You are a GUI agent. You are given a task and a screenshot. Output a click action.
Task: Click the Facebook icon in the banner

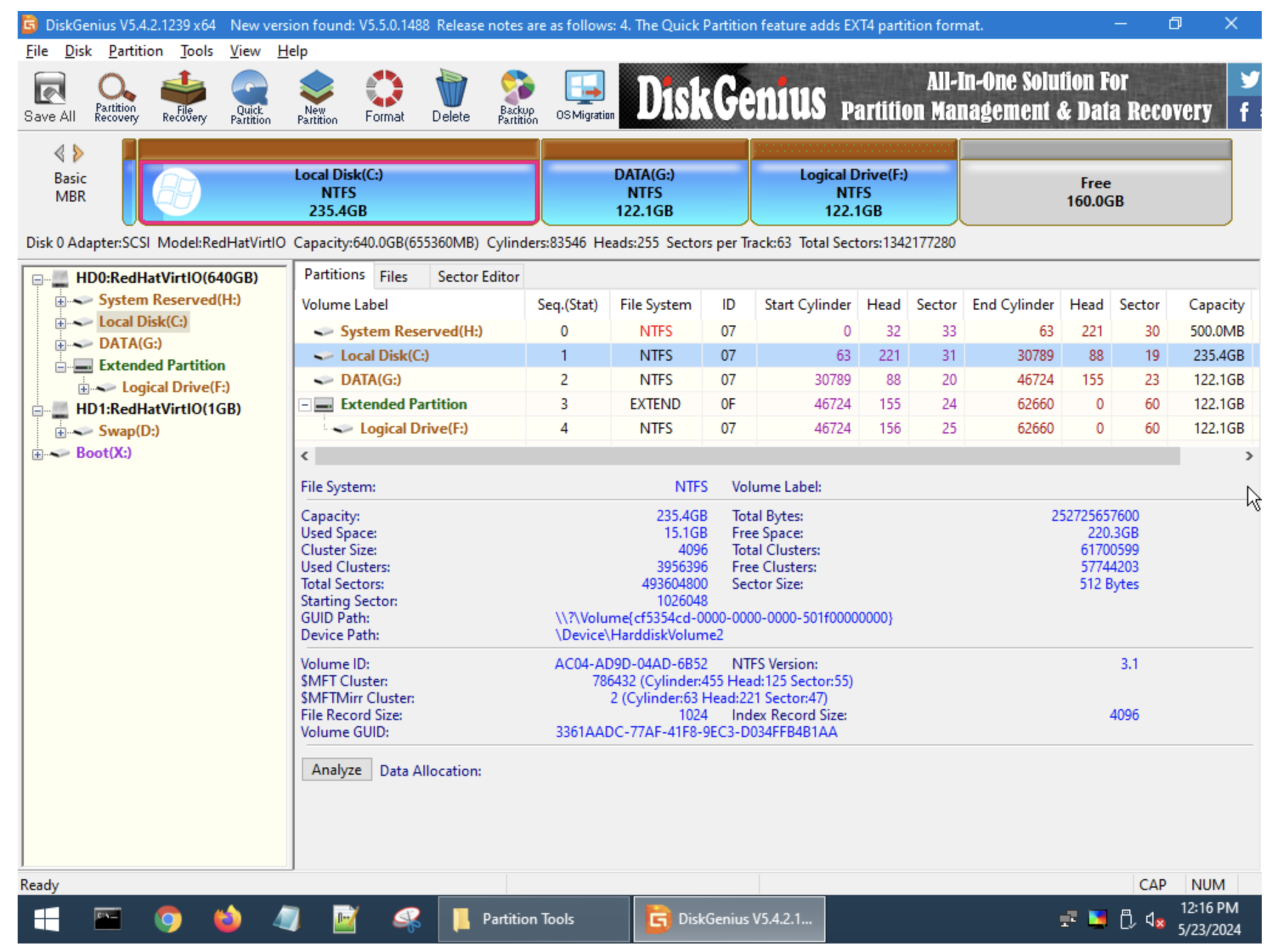[x=1243, y=113]
